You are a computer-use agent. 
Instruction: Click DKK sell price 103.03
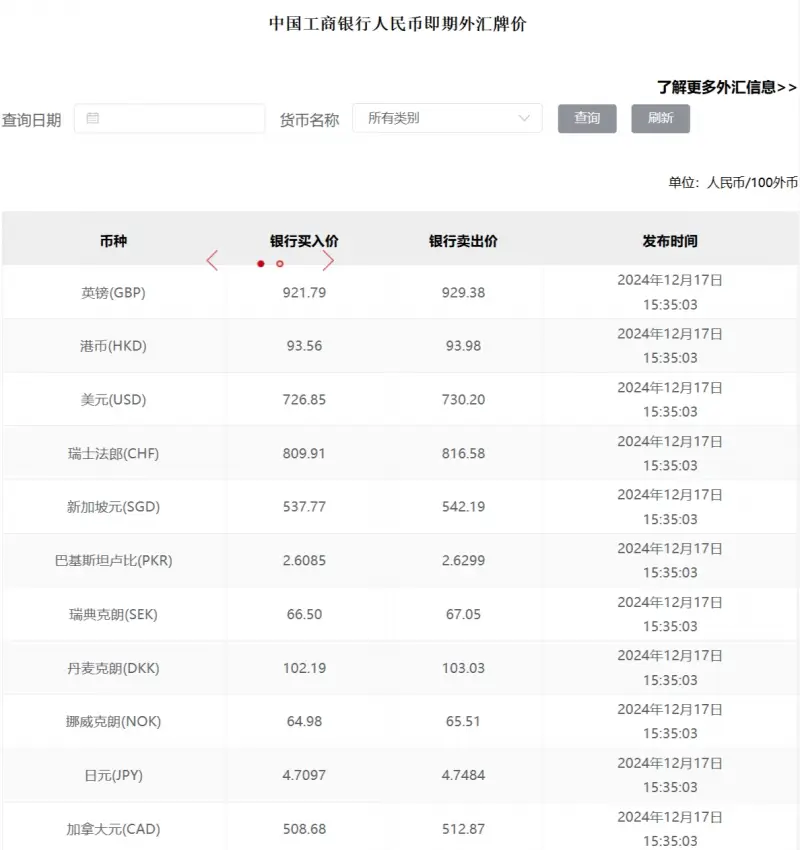click(463, 668)
